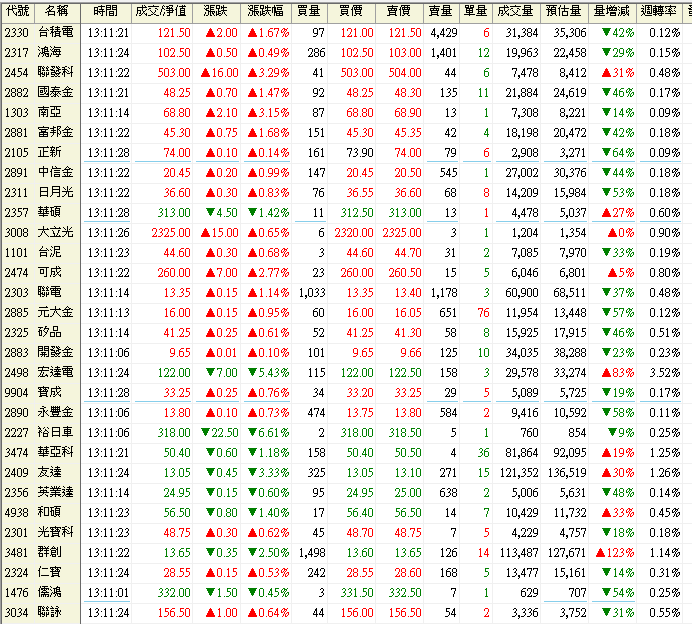Click the 週轉率 column header
Image resolution: width=692 pixels, height=624 pixels.
[x=659, y=11]
